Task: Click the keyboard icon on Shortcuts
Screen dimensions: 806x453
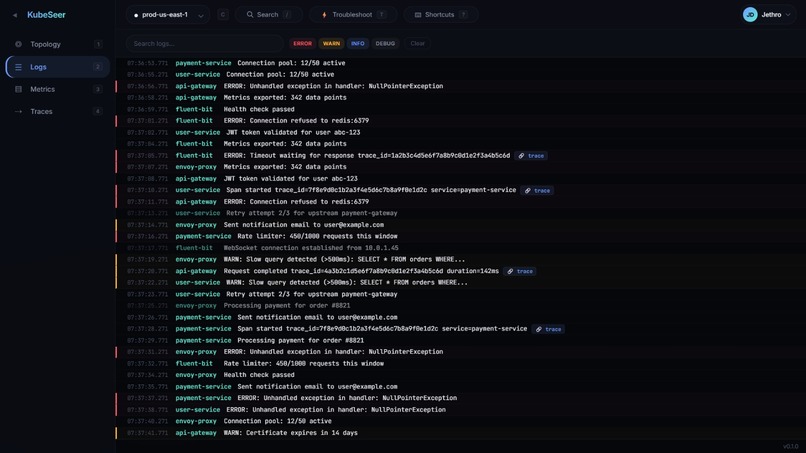Action: pyautogui.click(x=418, y=15)
